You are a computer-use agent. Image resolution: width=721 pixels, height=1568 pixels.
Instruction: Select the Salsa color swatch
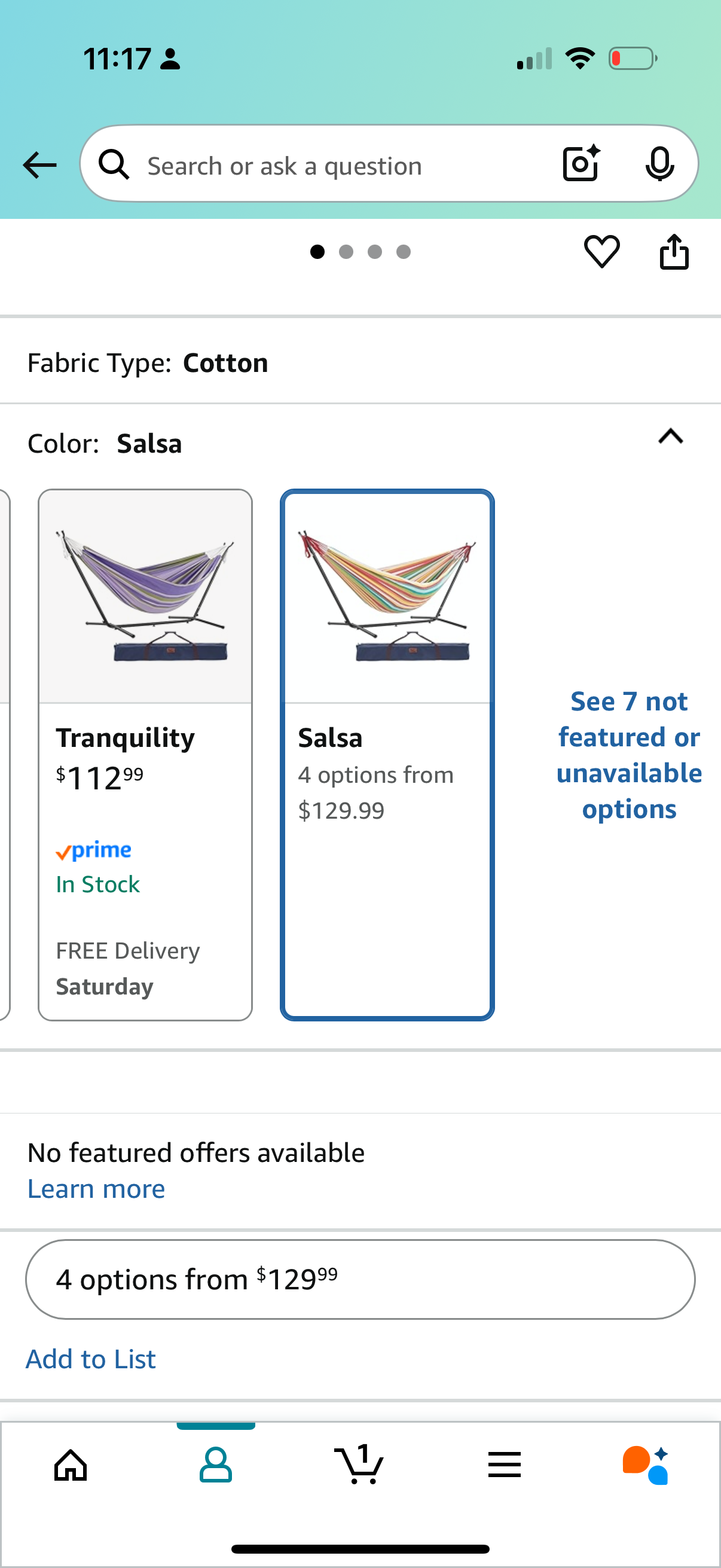coord(387,754)
